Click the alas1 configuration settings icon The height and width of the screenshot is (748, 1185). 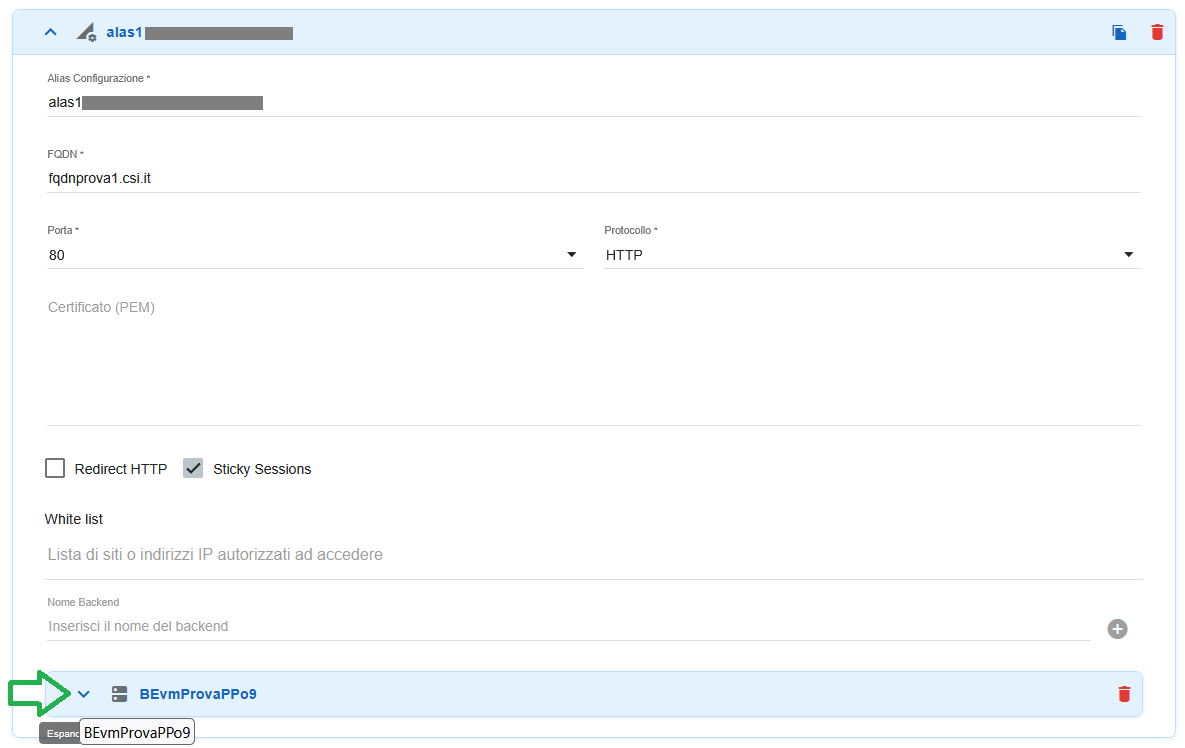[86, 32]
